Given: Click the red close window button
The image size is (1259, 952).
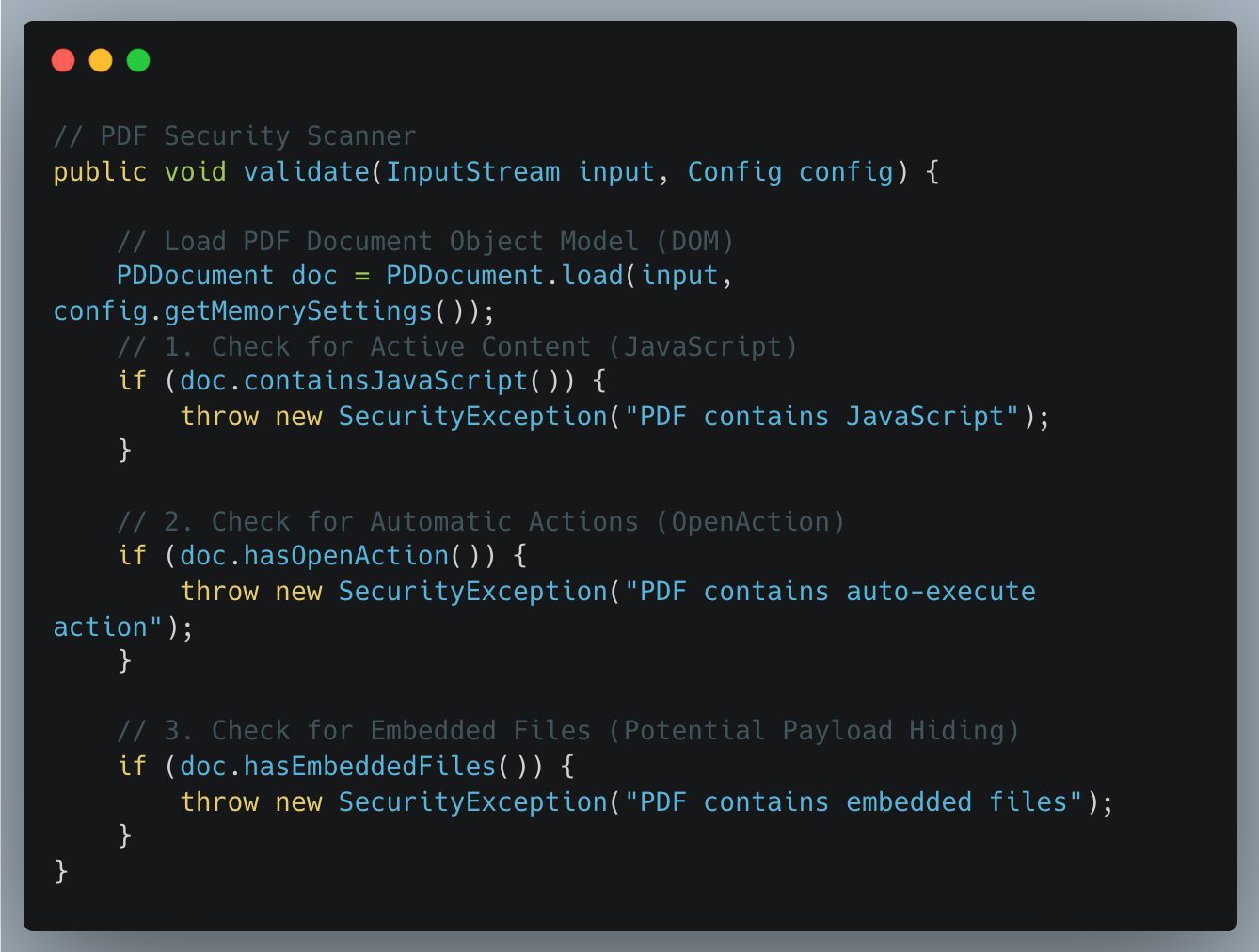Looking at the screenshot, I should (63, 60).
